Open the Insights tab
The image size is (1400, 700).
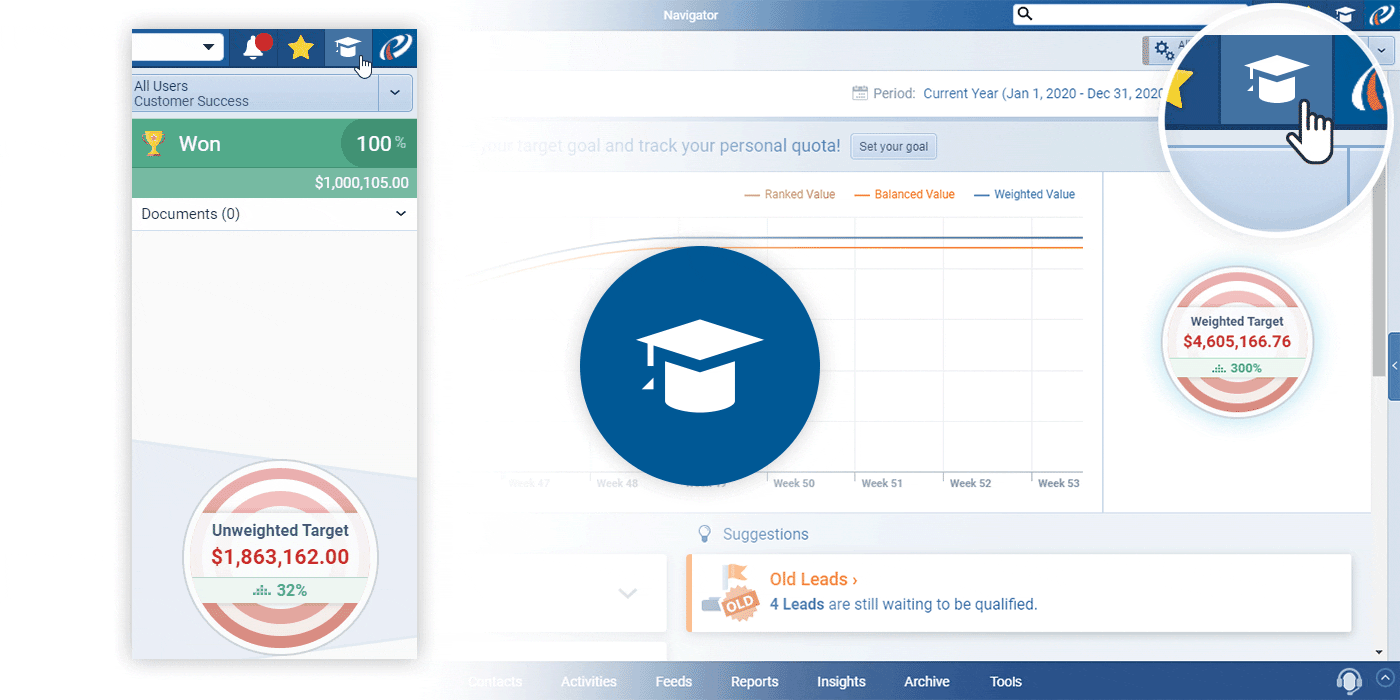pyautogui.click(x=841, y=681)
